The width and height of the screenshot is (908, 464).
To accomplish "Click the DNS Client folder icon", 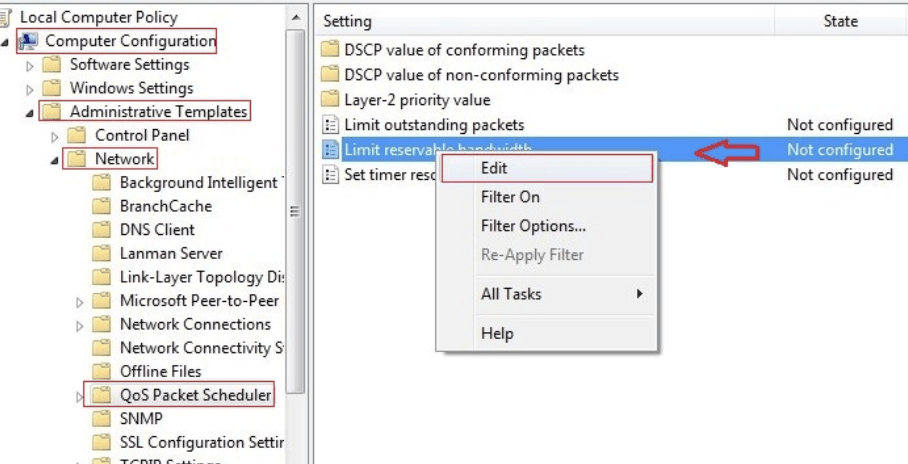I will pyautogui.click(x=101, y=230).
